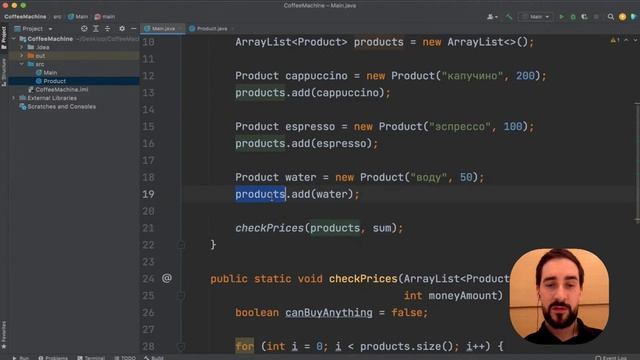The height and width of the screenshot is (360, 640).
Task: Click the checkPrices call on line 21
Action: 269,228
